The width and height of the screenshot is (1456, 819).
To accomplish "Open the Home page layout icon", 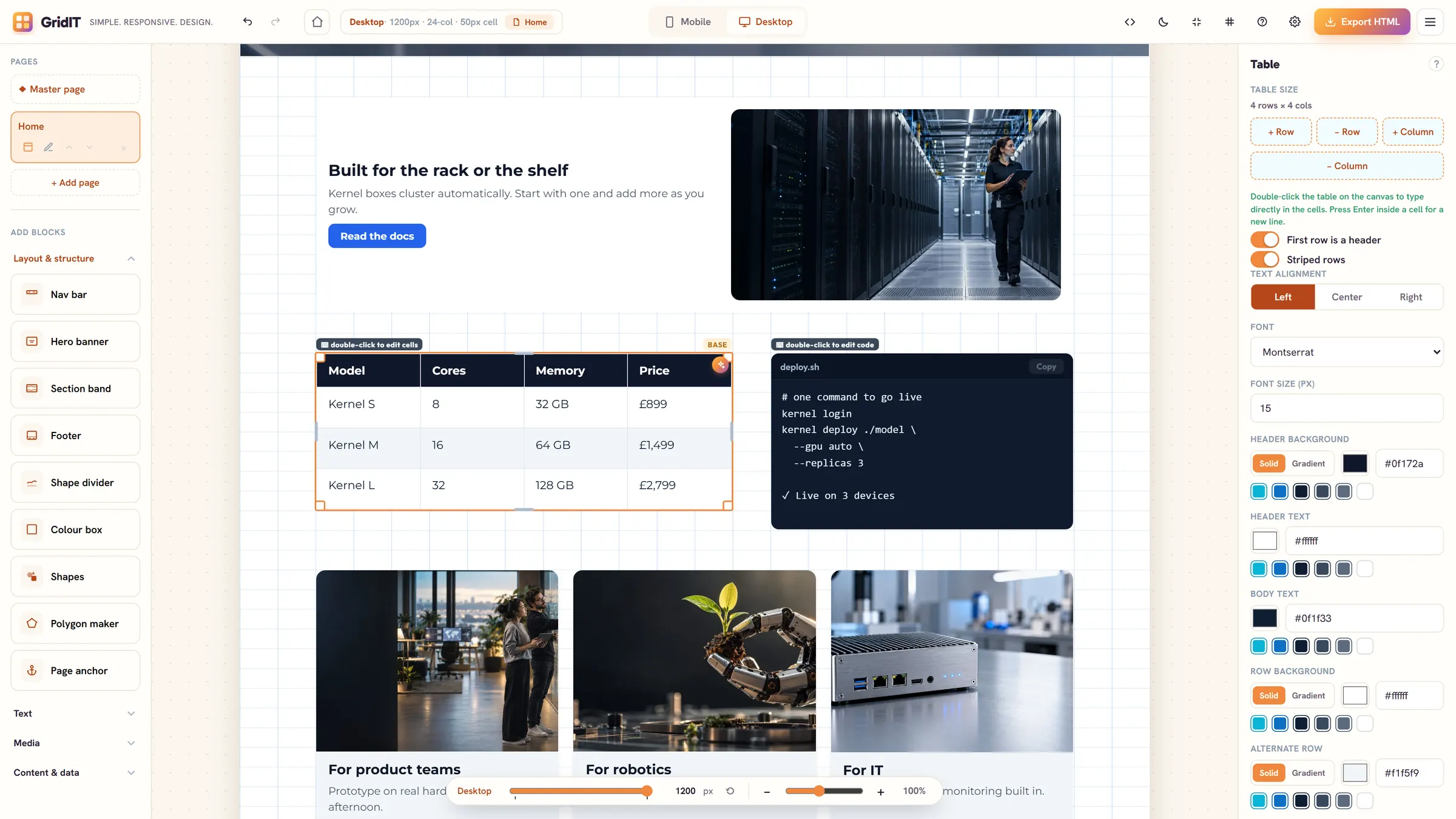I will coord(28,147).
